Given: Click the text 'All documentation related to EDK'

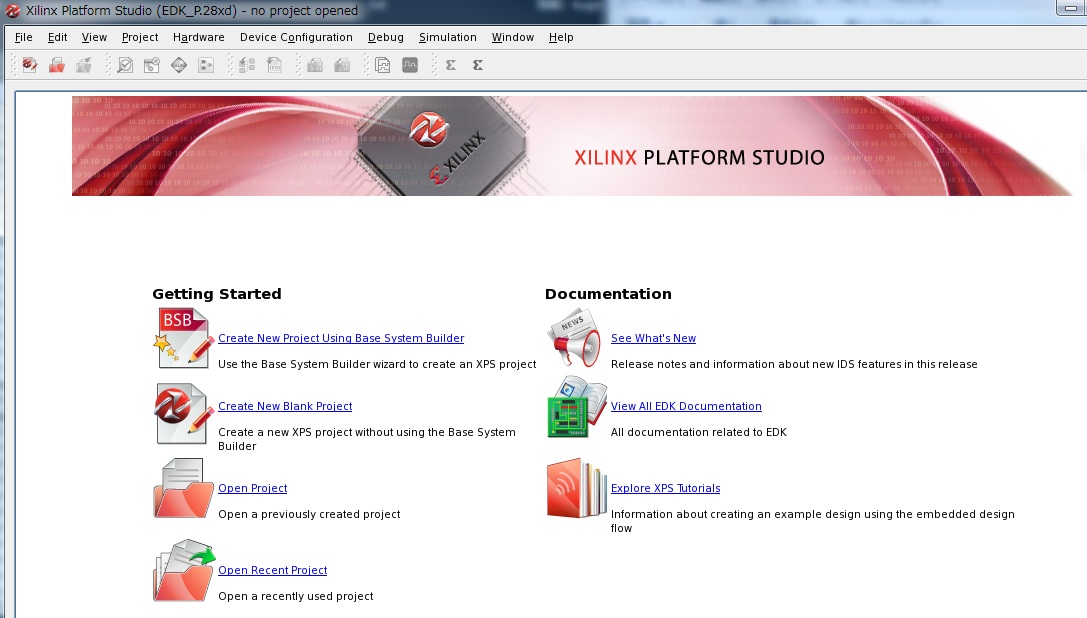Looking at the screenshot, I should pos(699,433).
